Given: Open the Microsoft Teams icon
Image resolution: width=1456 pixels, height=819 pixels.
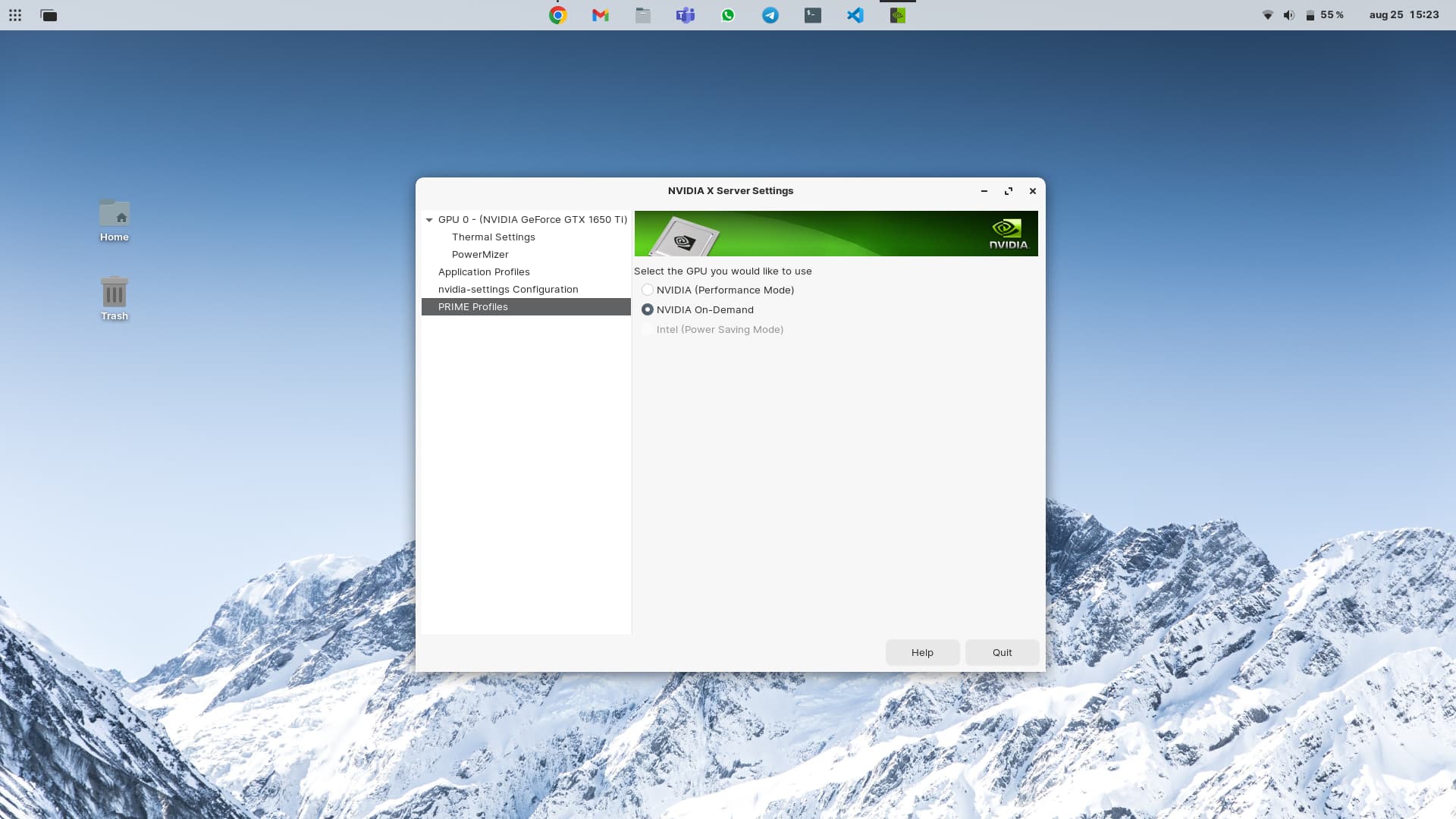Looking at the screenshot, I should 686,15.
